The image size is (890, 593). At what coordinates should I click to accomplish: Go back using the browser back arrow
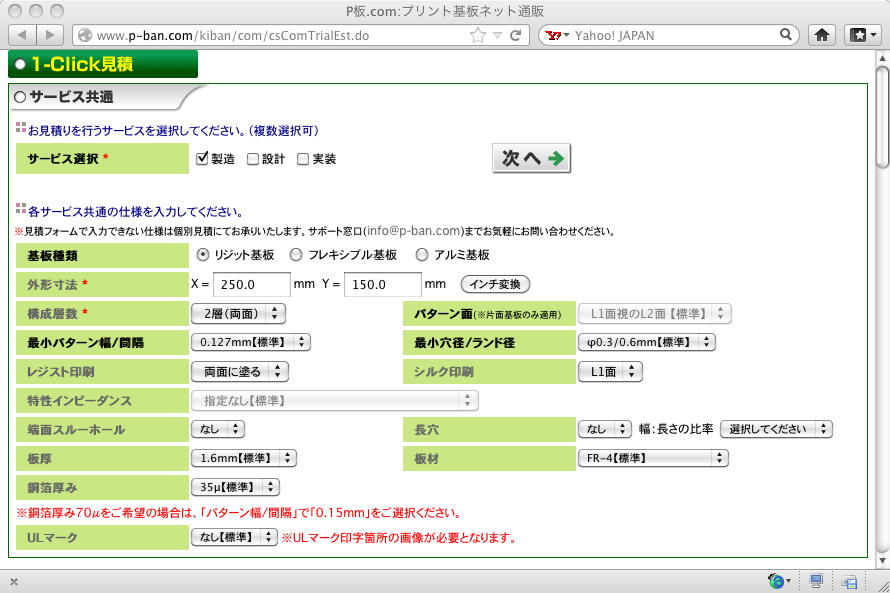[23, 35]
